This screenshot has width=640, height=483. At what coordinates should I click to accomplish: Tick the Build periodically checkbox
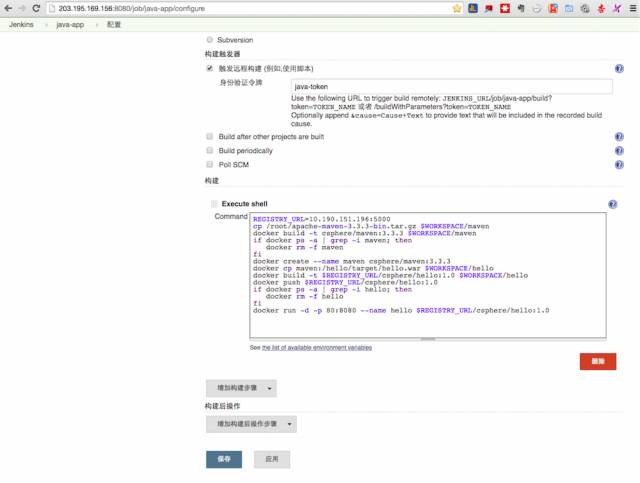tap(210, 151)
